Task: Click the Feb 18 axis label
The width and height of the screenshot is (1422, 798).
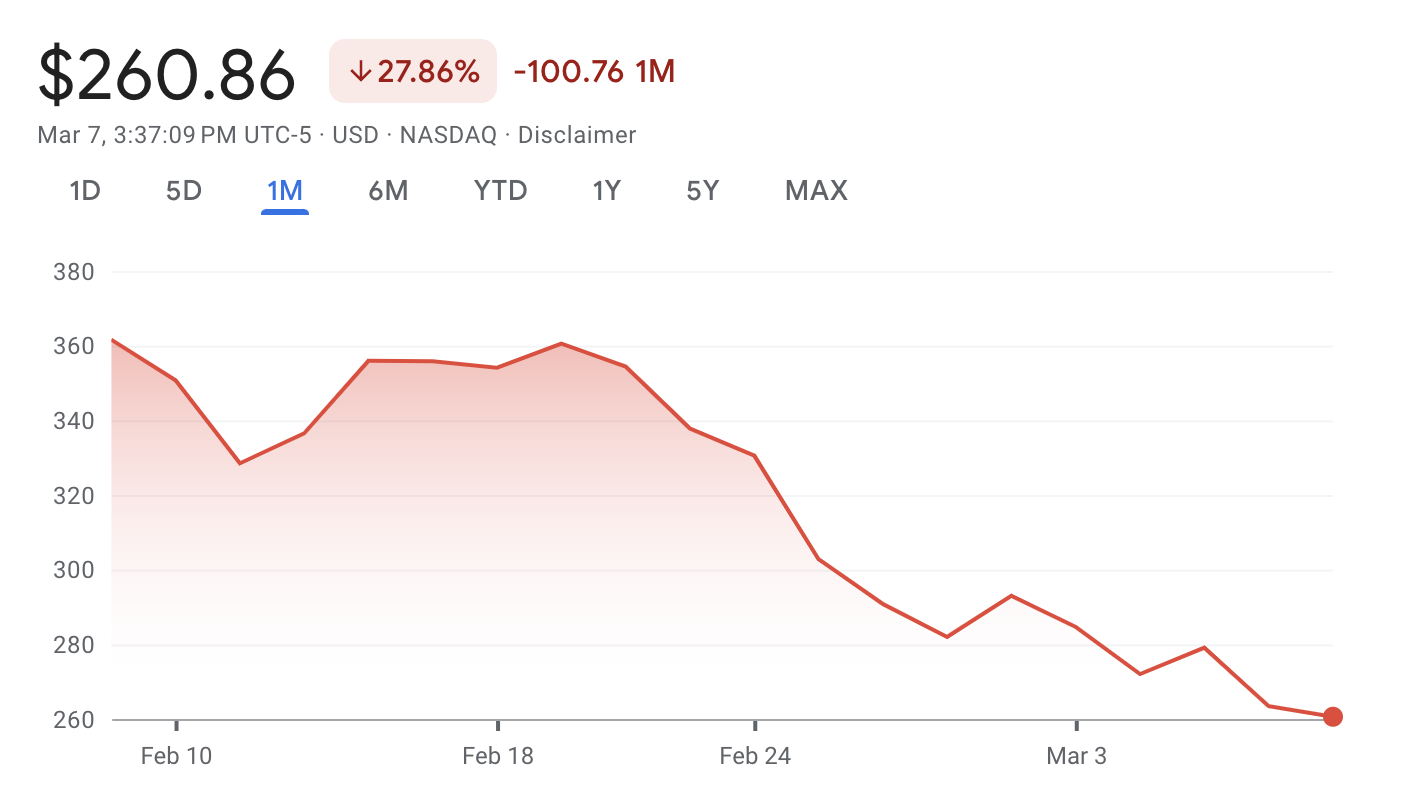Action: [498, 756]
